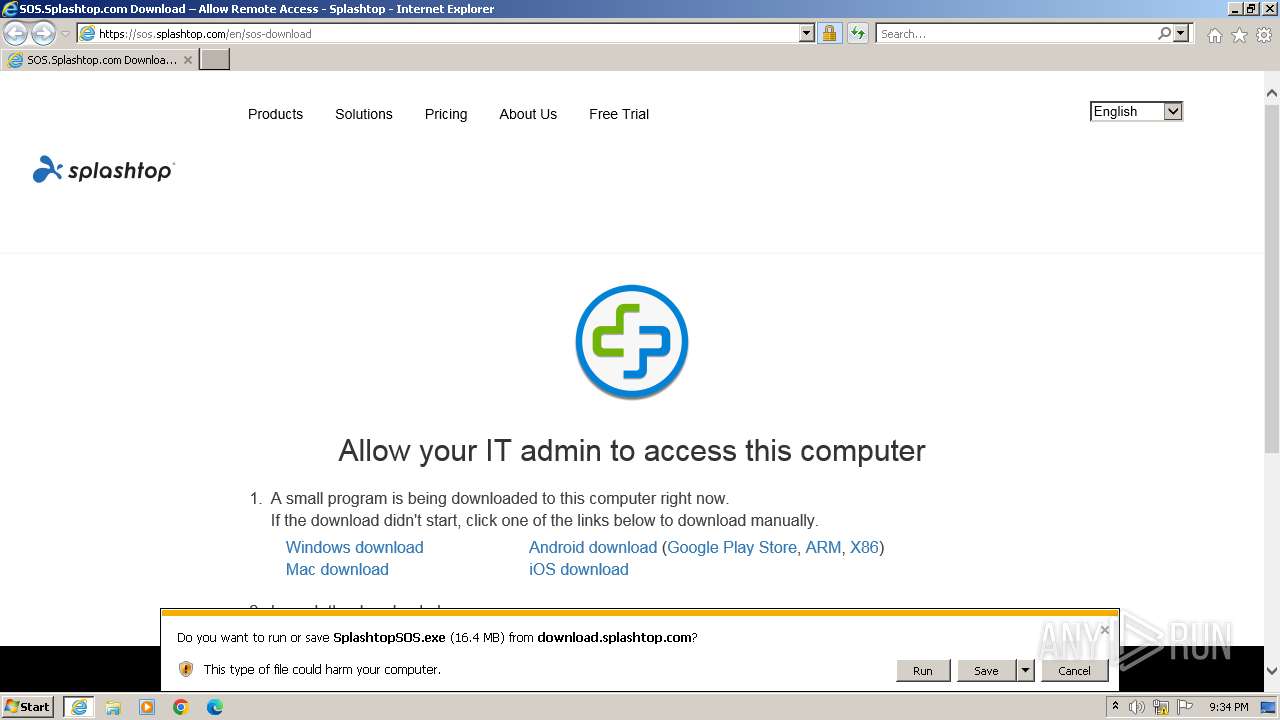
Task: Open the recent pages dropdown arrow
Action: tap(65, 34)
